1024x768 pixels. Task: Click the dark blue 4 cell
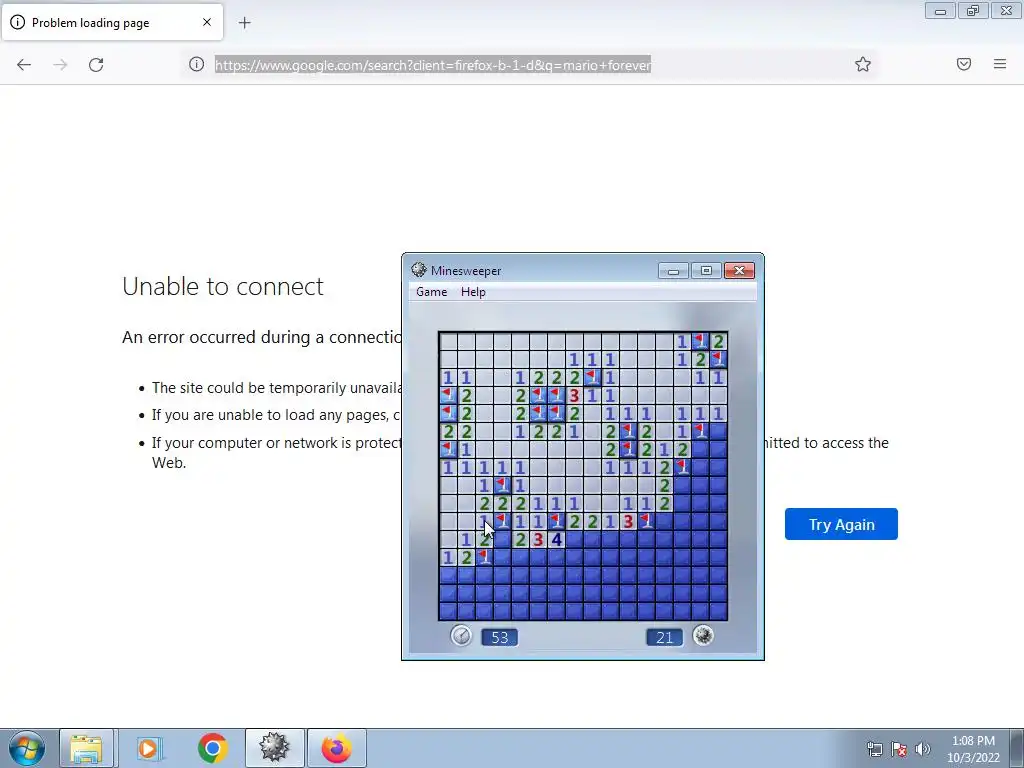coord(556,539)
